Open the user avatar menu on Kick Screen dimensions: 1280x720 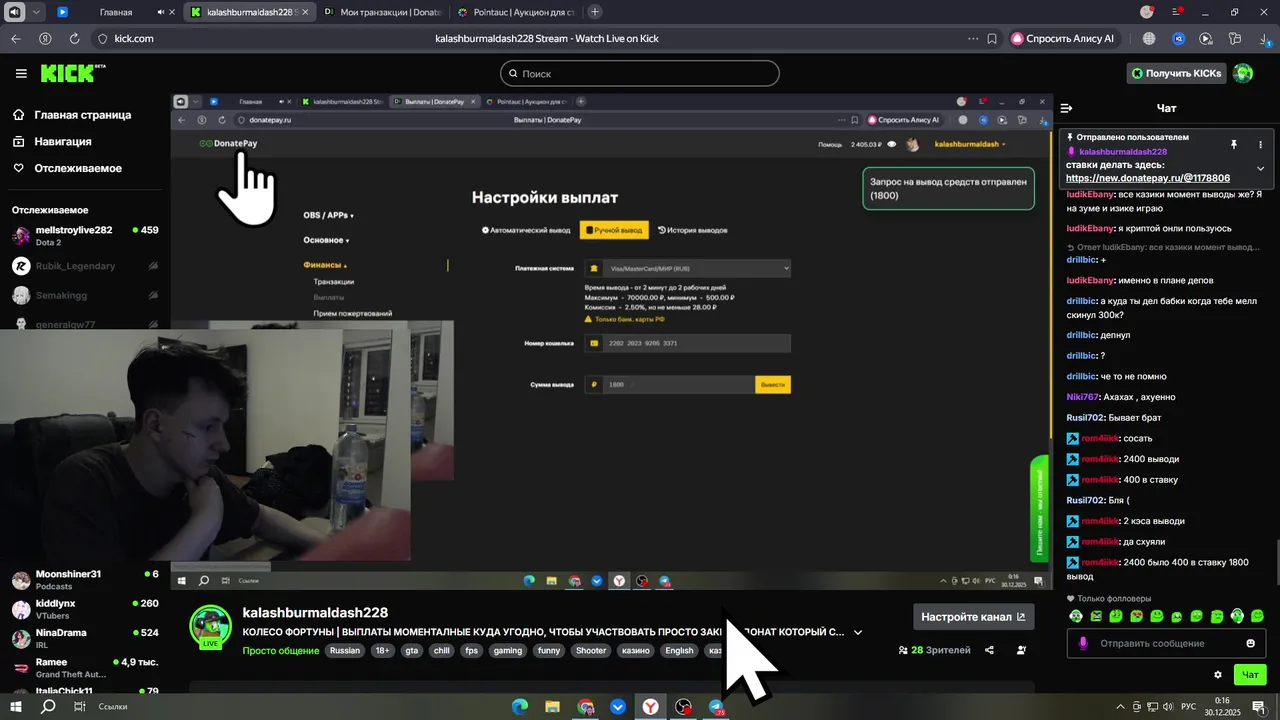(1243, 73)
